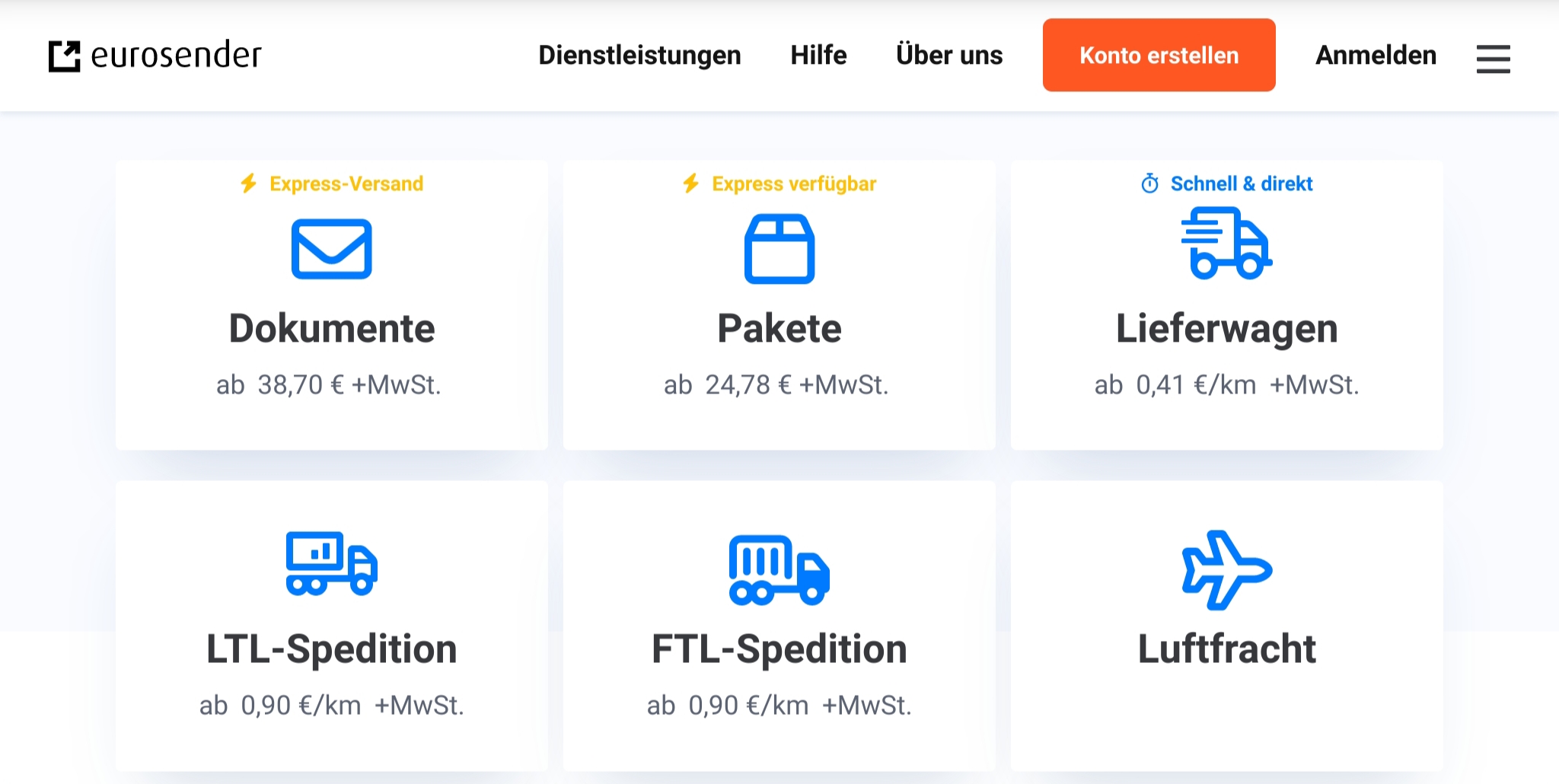The height and width of the screenshot is (784, 1559).
Task: Open the hamburger menu
Action: click(1493, 59)
